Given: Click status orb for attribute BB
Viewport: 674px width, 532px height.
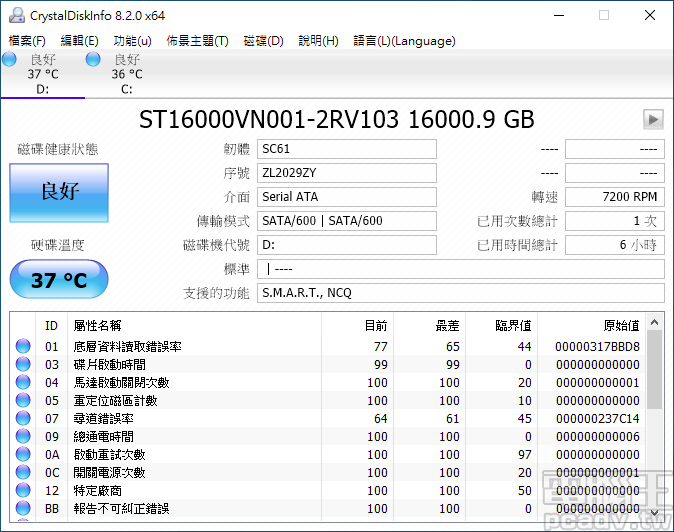Looking at the screenshot, I should 23,509.
